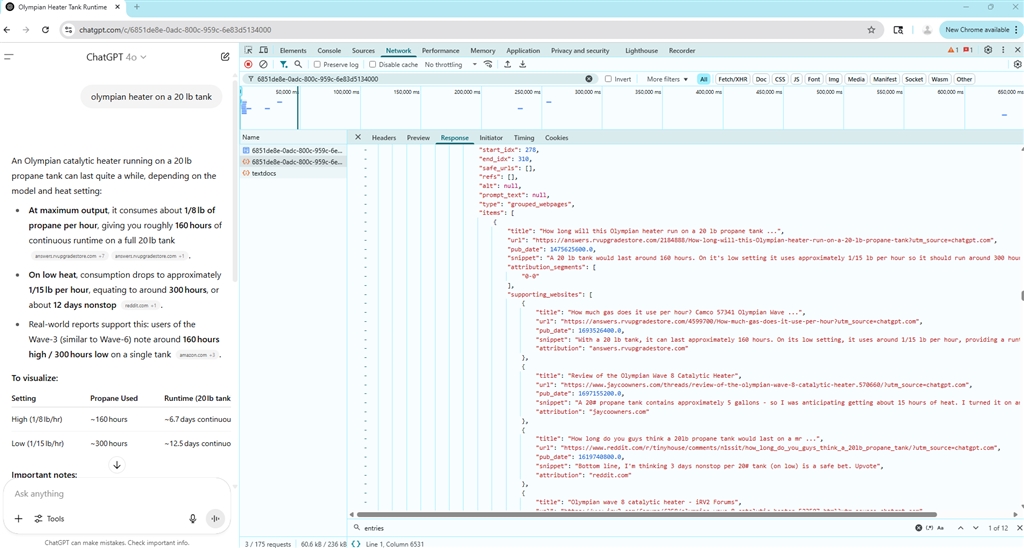Open network conditions wifi icon

pos(488,65)
